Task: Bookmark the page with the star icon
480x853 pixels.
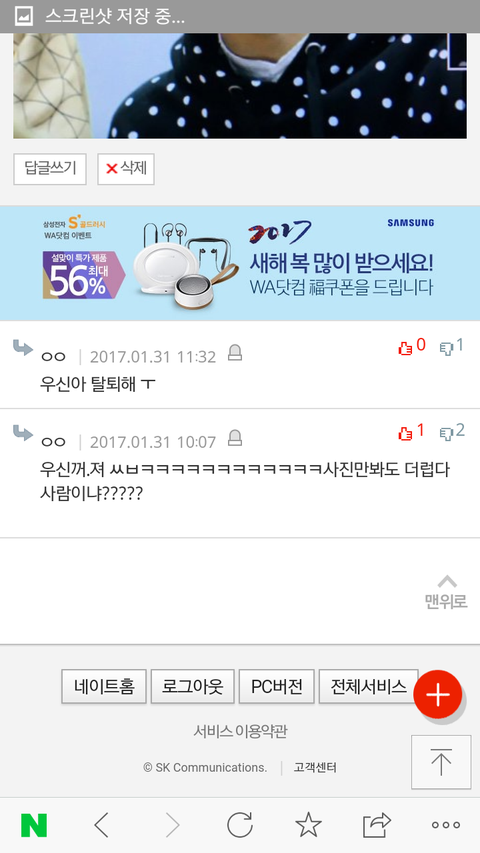Action: [308, 825]
